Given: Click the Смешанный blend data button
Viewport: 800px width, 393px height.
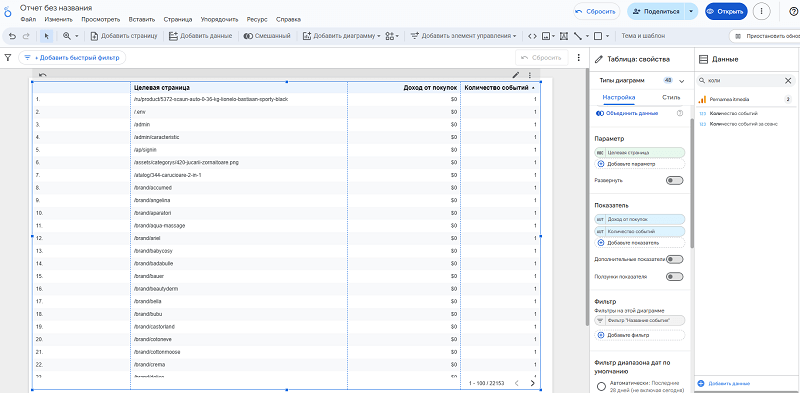Looking at the screenshot, I should click(267, 36).
